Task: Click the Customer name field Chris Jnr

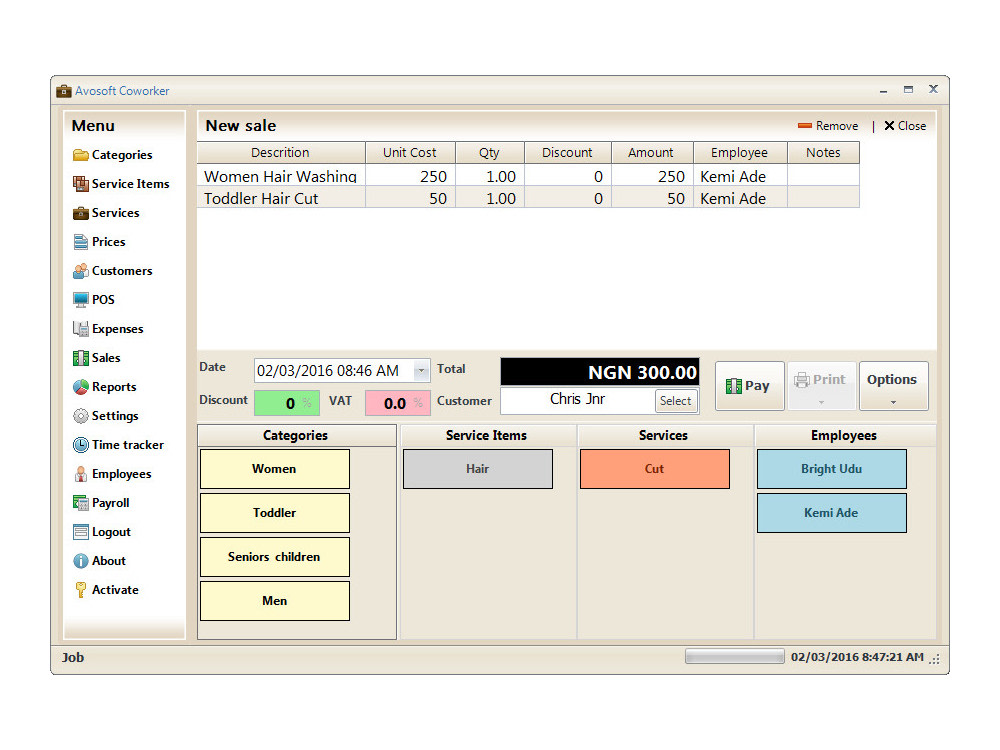Action: pyautogui.click(x=578, y=399)
